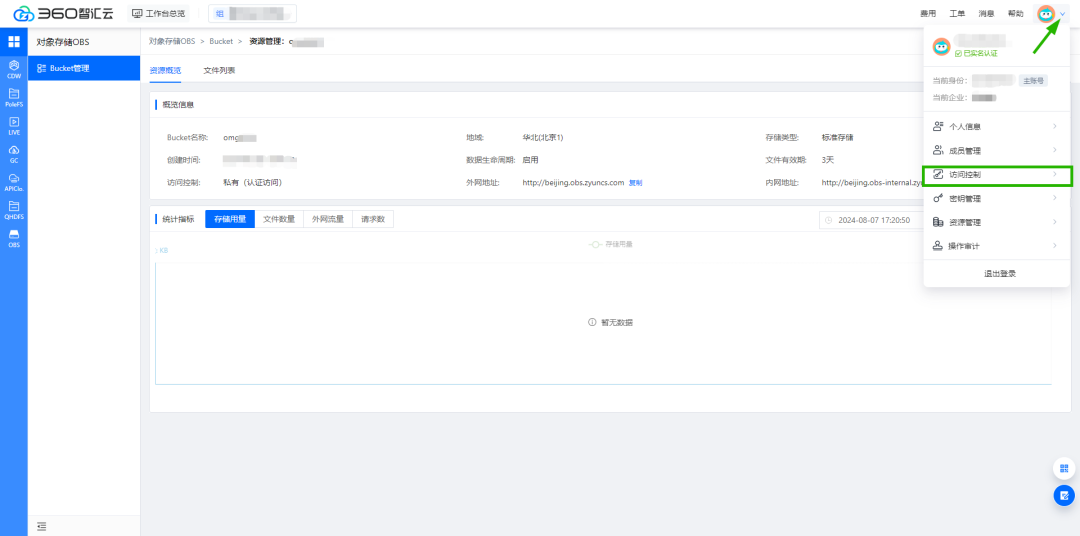Click the floating QR code icon
The image size is (1080, 536).
[1064, 468]
